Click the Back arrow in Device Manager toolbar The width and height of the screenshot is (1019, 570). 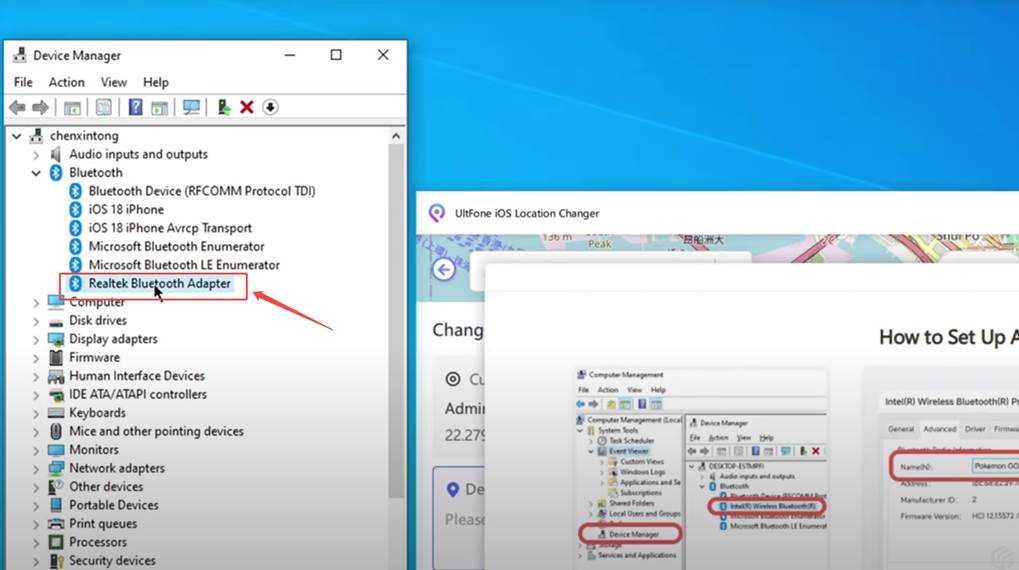click(x=18, y=107)
